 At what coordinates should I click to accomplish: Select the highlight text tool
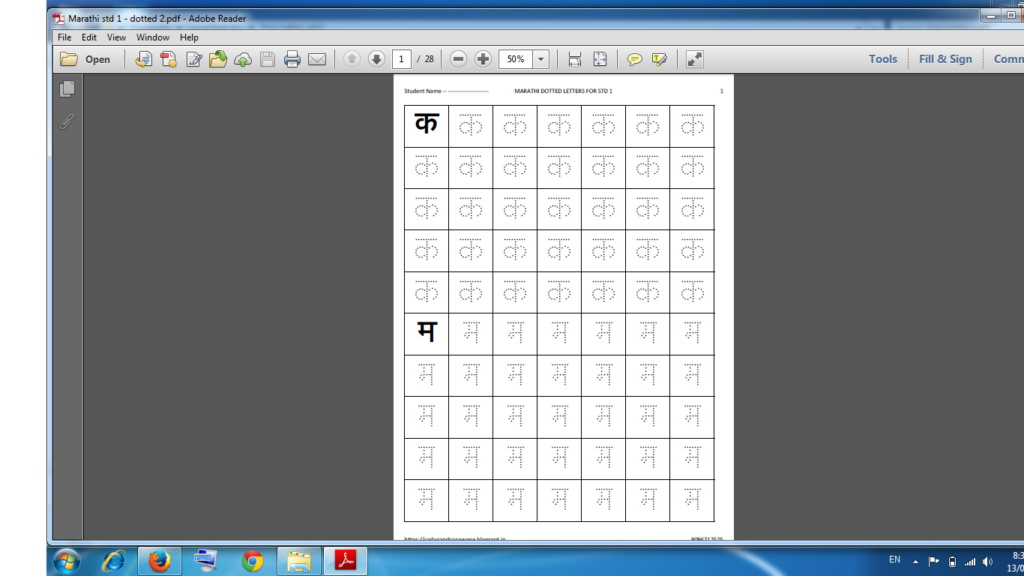click(x=658, y=59)
